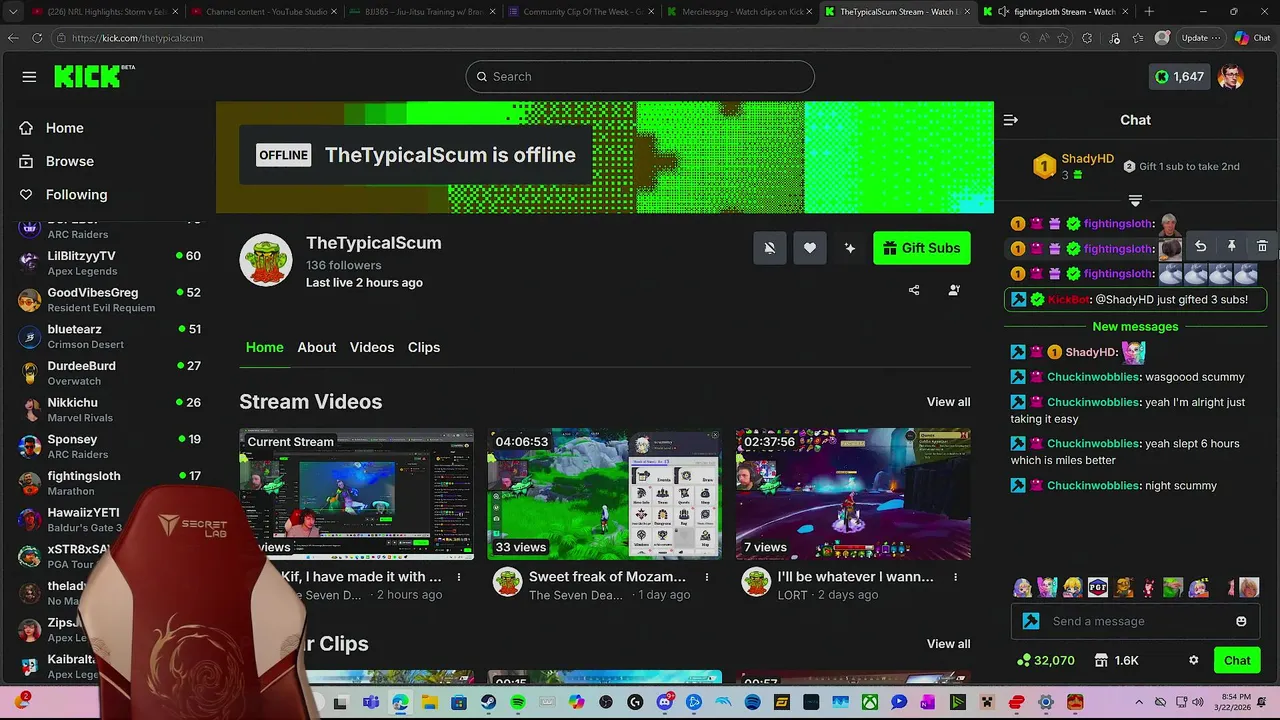The image size is (1280, 720).
Task: Click the share channel icon
Action: coord(913,290)
